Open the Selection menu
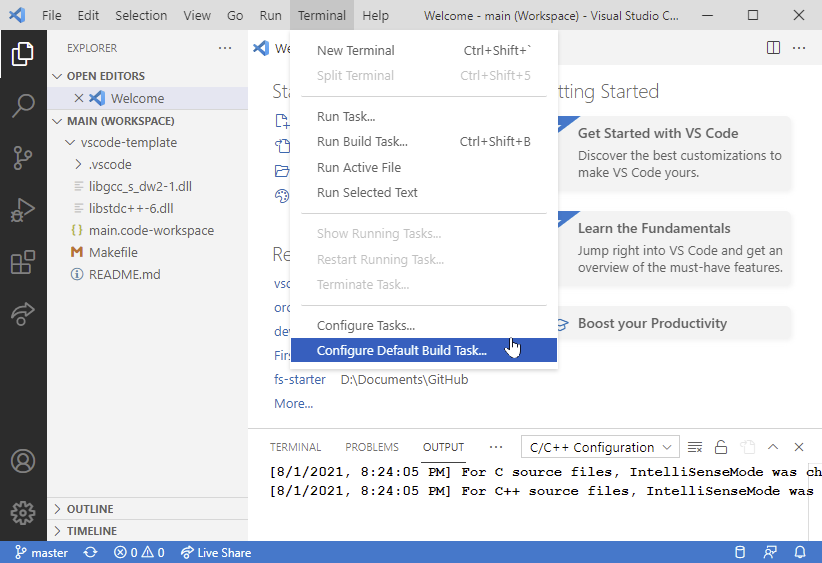 (x=141, y=15)
